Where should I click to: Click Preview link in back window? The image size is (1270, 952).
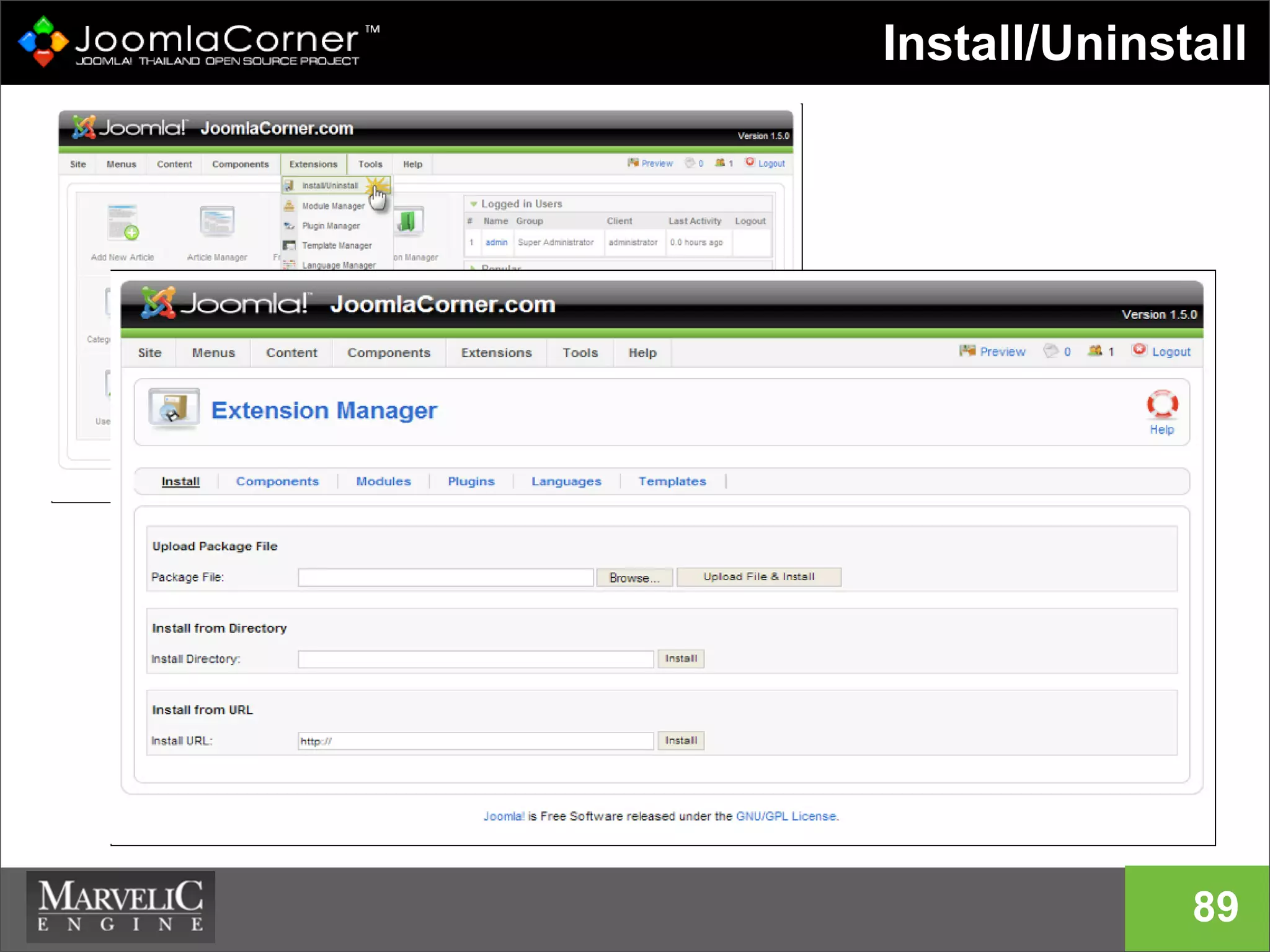[657, 164]
